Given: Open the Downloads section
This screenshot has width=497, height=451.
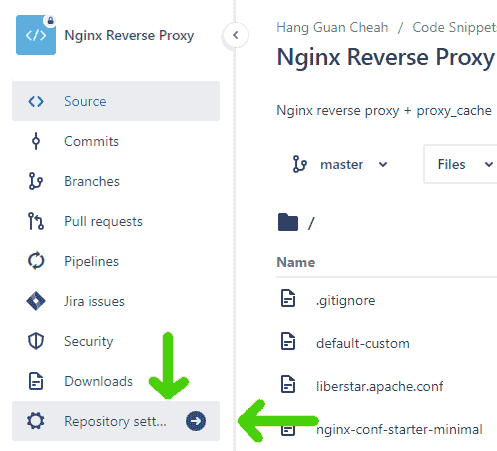Looking at the screenshot, I should (x=116, y=381).
